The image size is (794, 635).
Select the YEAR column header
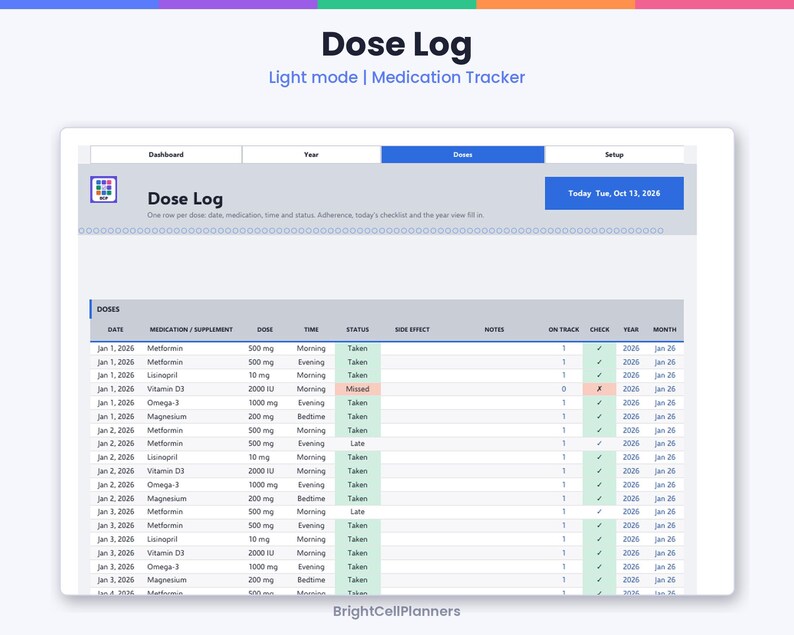point(631,330)
